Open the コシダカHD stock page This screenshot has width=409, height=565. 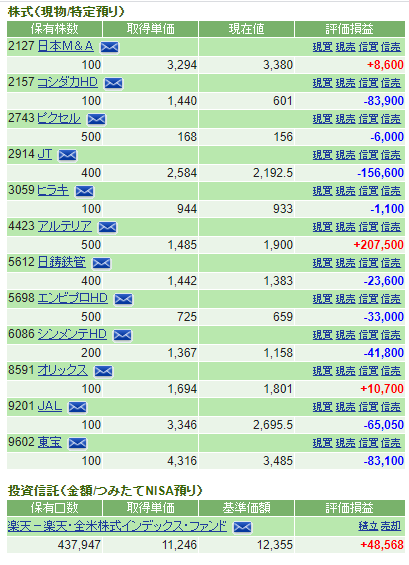(67, 82)
